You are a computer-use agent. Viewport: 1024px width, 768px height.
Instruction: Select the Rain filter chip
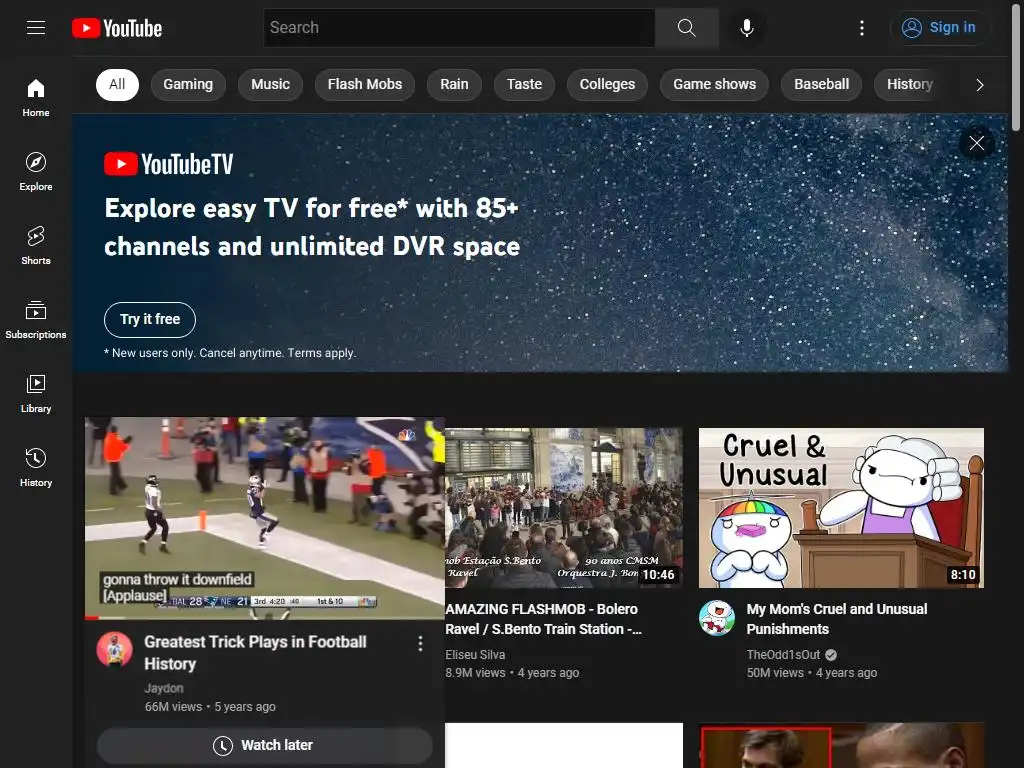click(455, 84)
